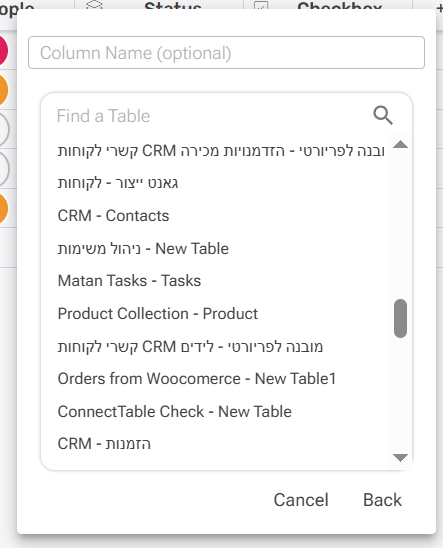Select the ניהול משימות - New Table entry
The image size is (443, 548).
point(143,248)
